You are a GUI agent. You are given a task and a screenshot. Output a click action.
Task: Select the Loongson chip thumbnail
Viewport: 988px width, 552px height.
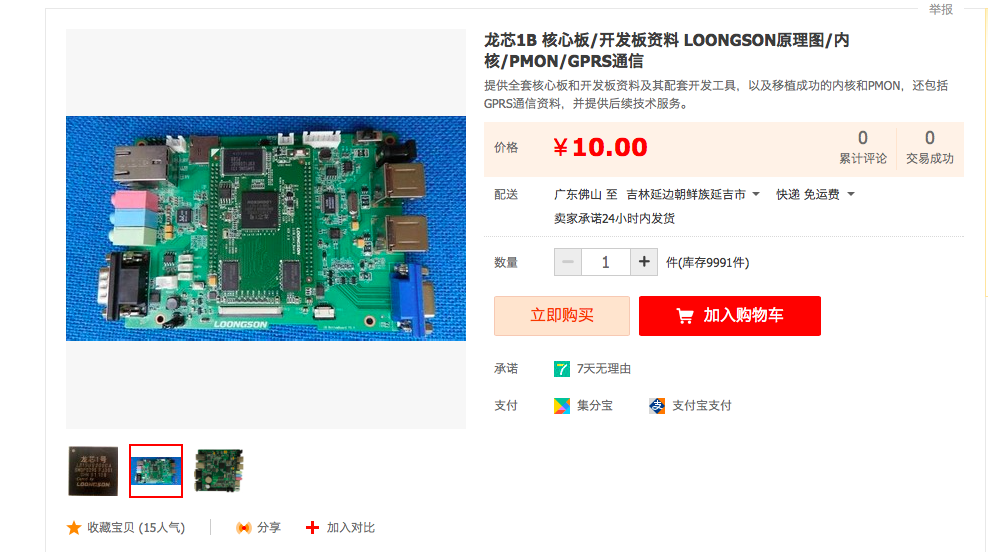[93, 471]
